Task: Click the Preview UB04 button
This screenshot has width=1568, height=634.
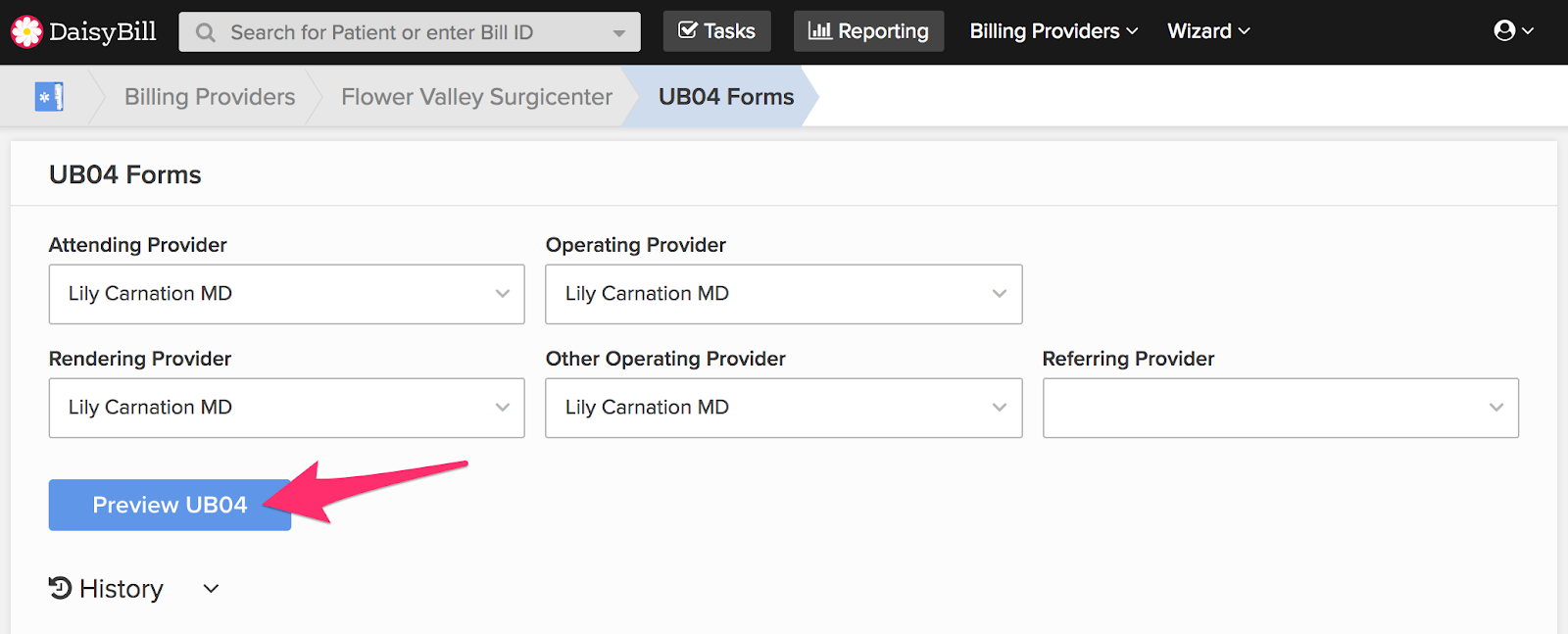Action: tap(170, 505)
